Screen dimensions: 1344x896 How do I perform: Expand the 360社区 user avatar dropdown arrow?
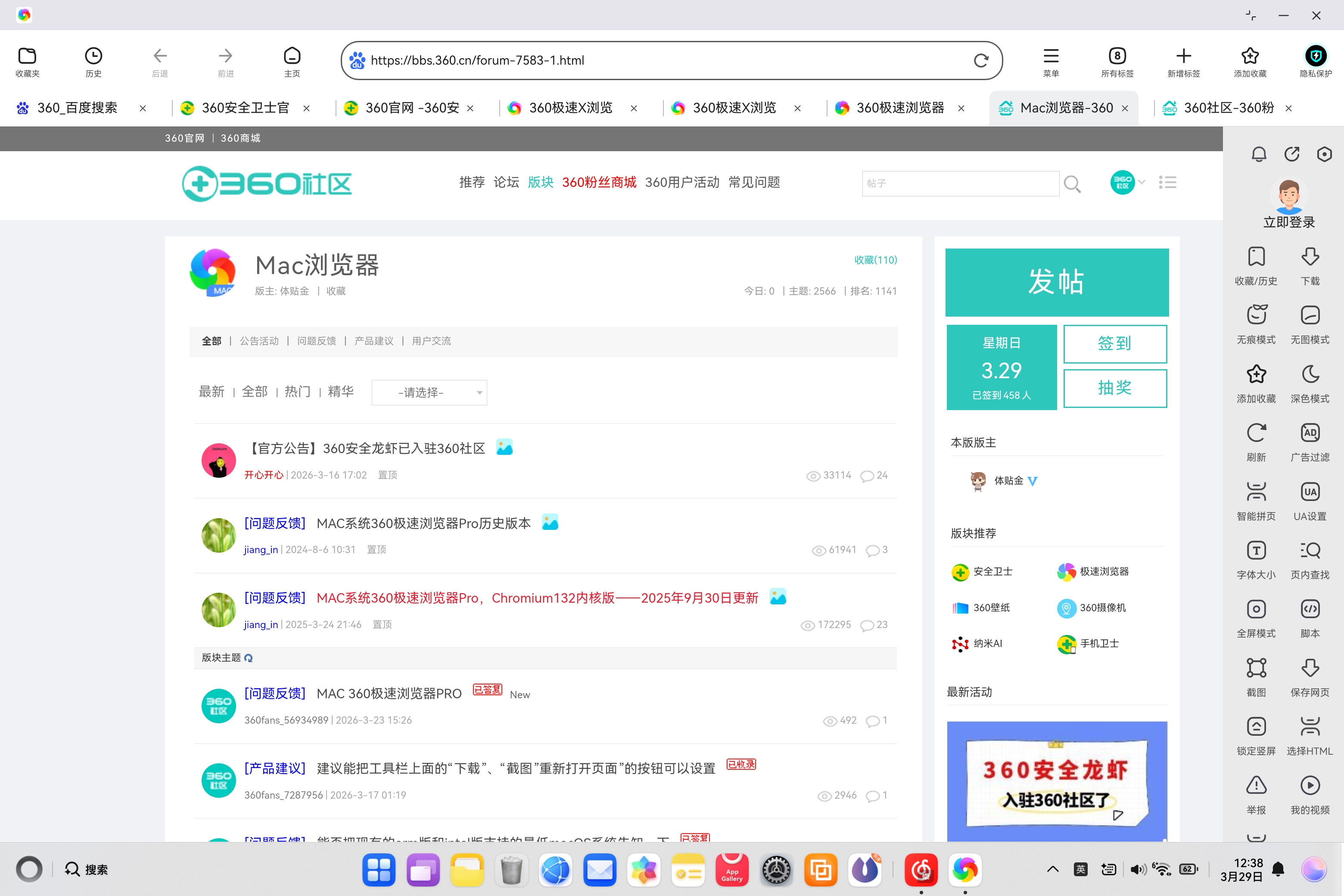(x=1142, y=182)
